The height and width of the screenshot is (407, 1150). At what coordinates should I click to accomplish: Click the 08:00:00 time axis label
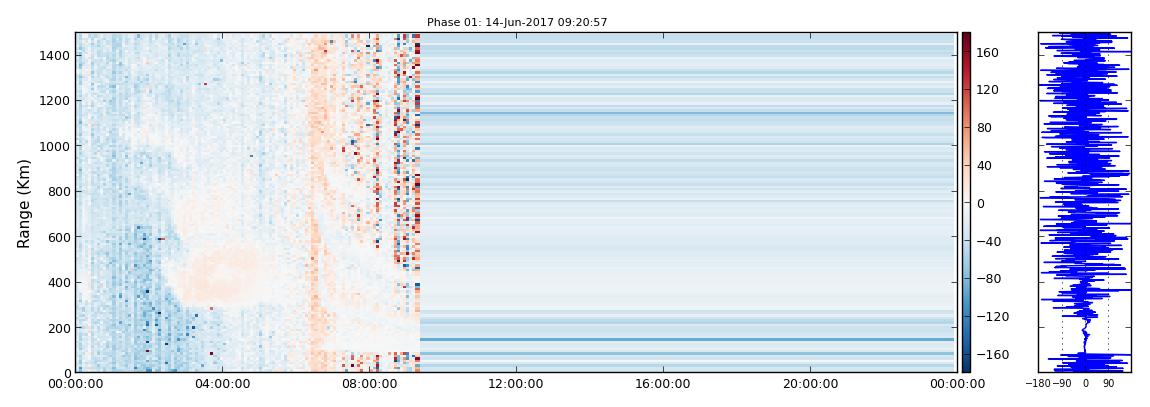[369, 384]
